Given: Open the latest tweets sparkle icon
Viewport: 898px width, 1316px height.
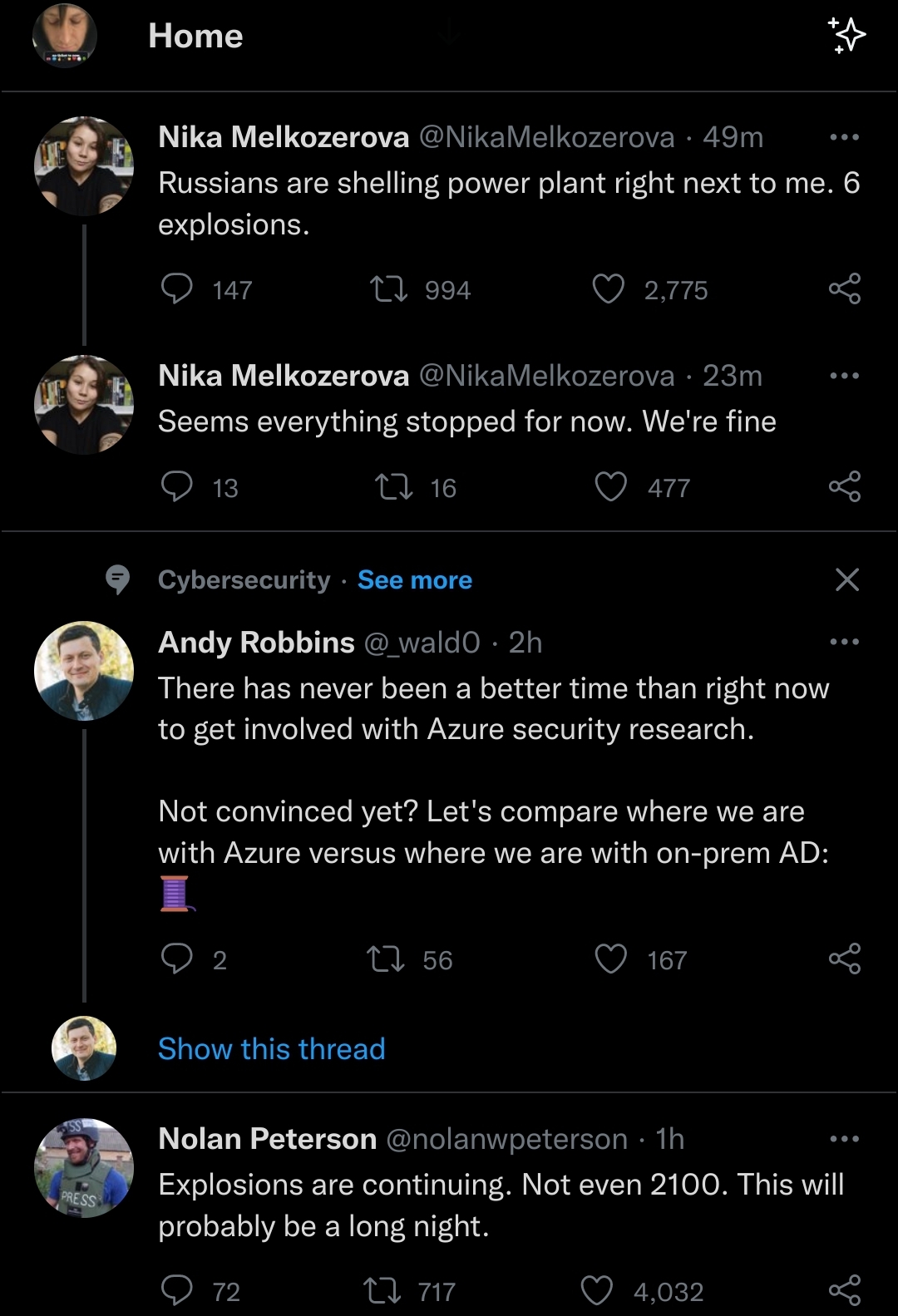Looking at the screenshot, I should (x=846, y=36).
